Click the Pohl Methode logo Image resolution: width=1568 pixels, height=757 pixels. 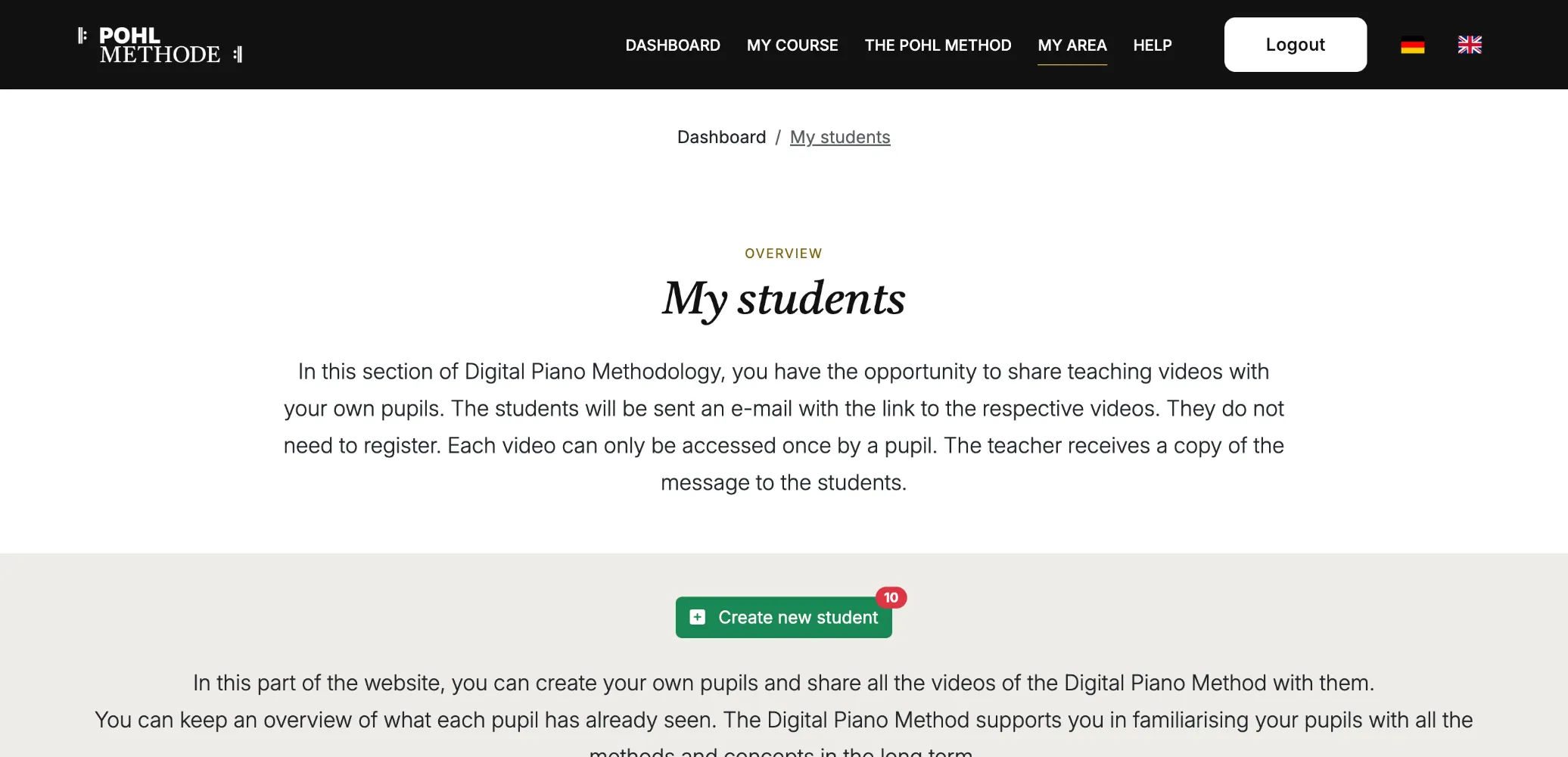click(x=160, y=45)
